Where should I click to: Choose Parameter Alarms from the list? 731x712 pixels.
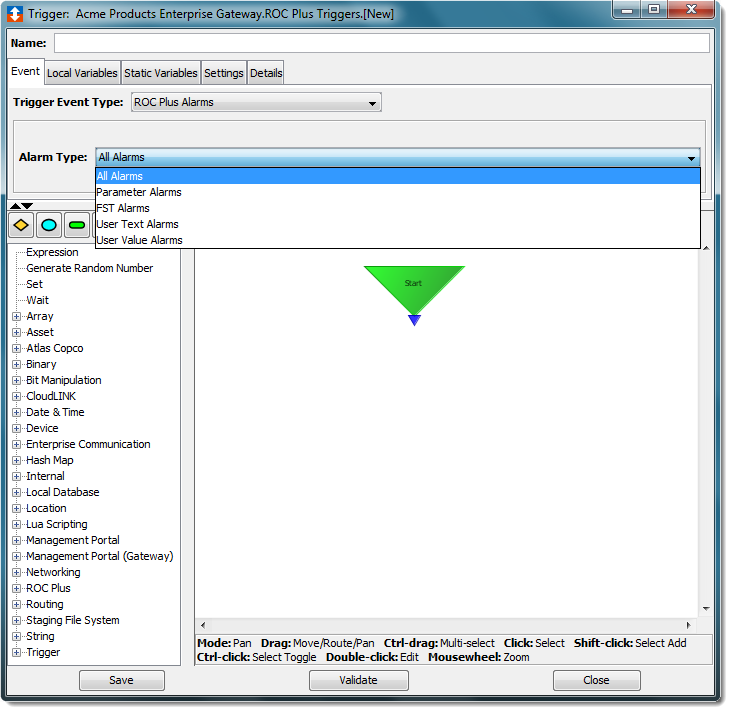(x=139, y=192)
